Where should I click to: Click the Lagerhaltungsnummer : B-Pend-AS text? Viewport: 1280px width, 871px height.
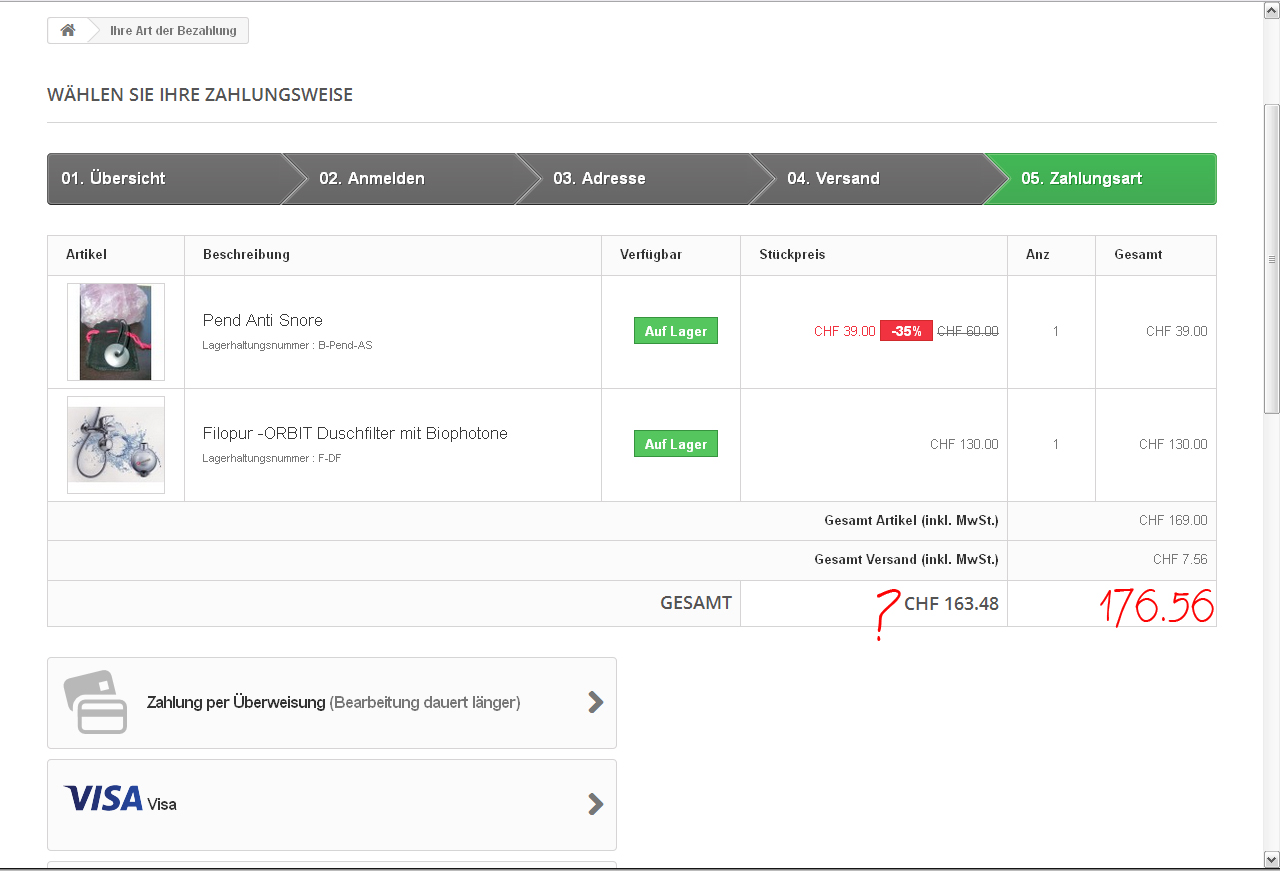288,345
